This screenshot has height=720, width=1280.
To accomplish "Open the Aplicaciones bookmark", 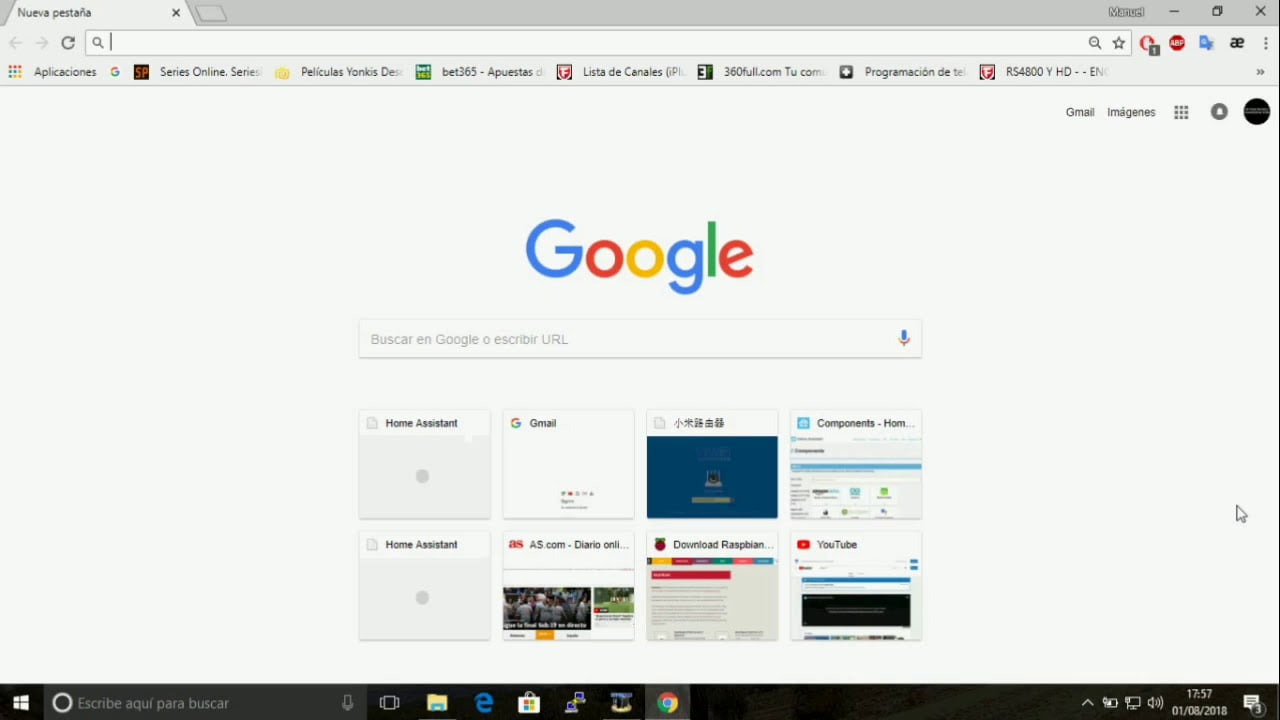I will 52,72.
